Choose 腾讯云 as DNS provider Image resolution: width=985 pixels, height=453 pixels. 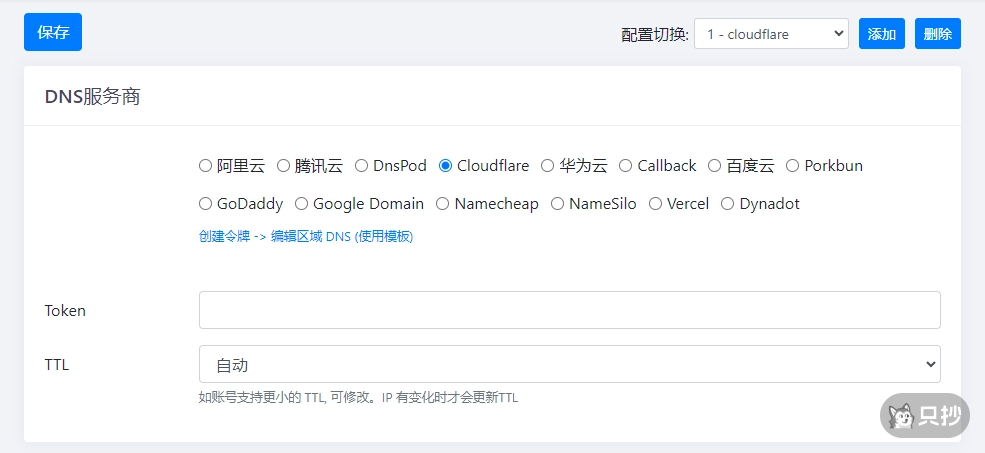(284, 166)
